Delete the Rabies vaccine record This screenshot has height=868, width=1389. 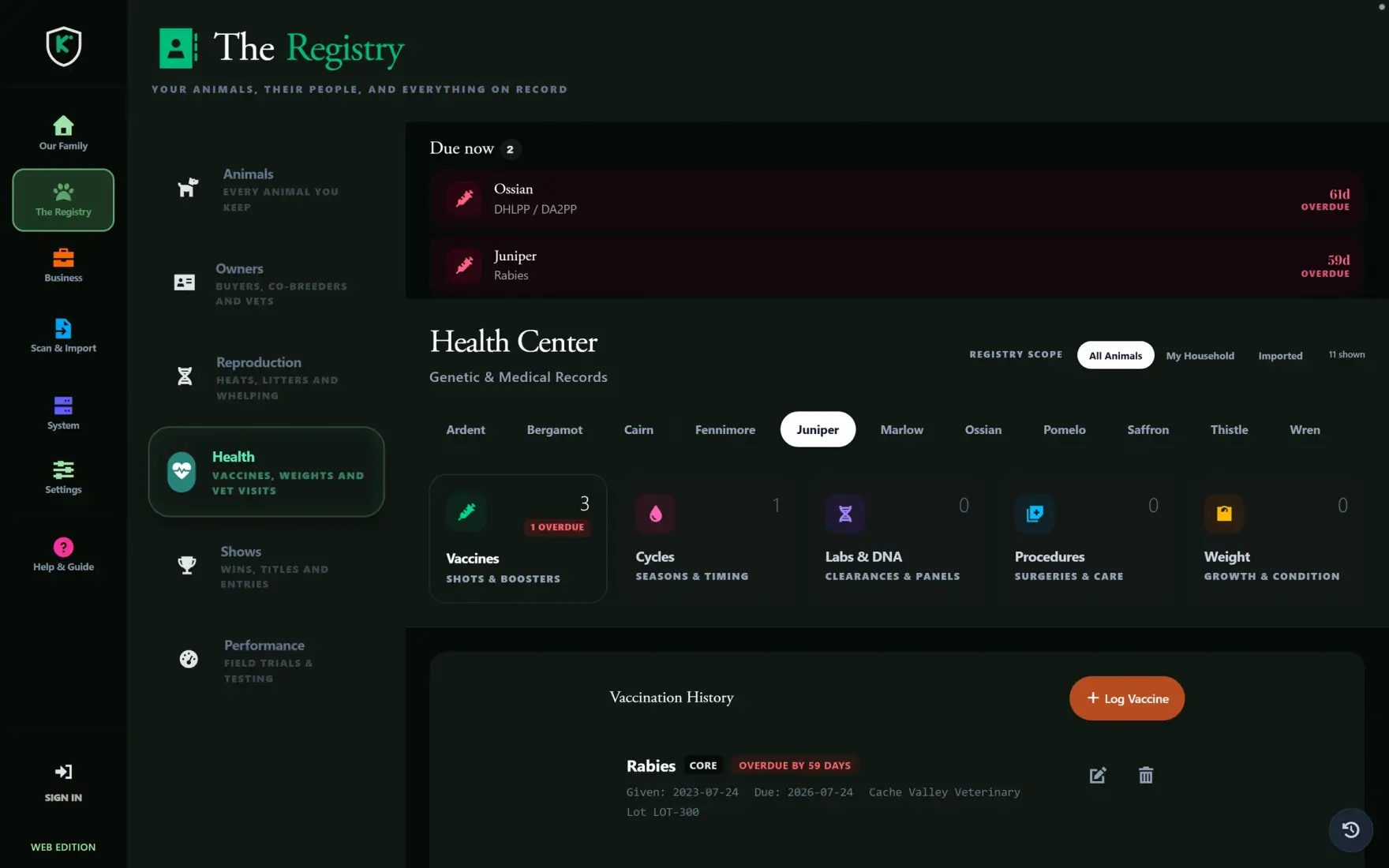1146,775
